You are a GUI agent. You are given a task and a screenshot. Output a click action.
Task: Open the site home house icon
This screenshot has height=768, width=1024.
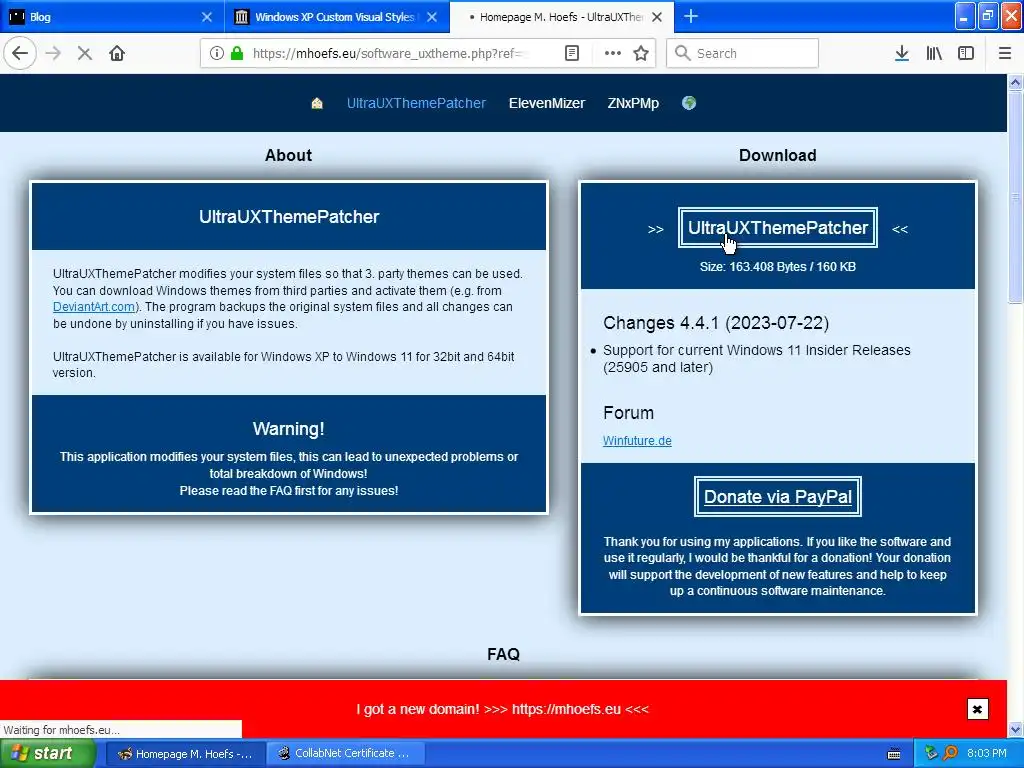317,103
